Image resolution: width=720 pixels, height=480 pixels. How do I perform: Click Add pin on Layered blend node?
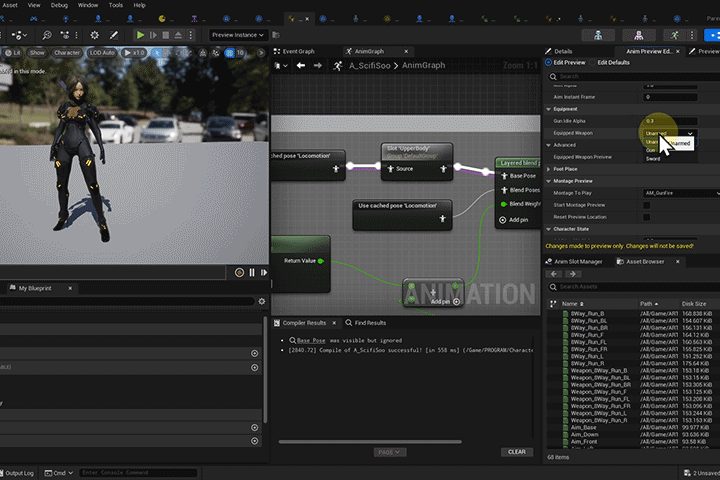coord(514,220)
